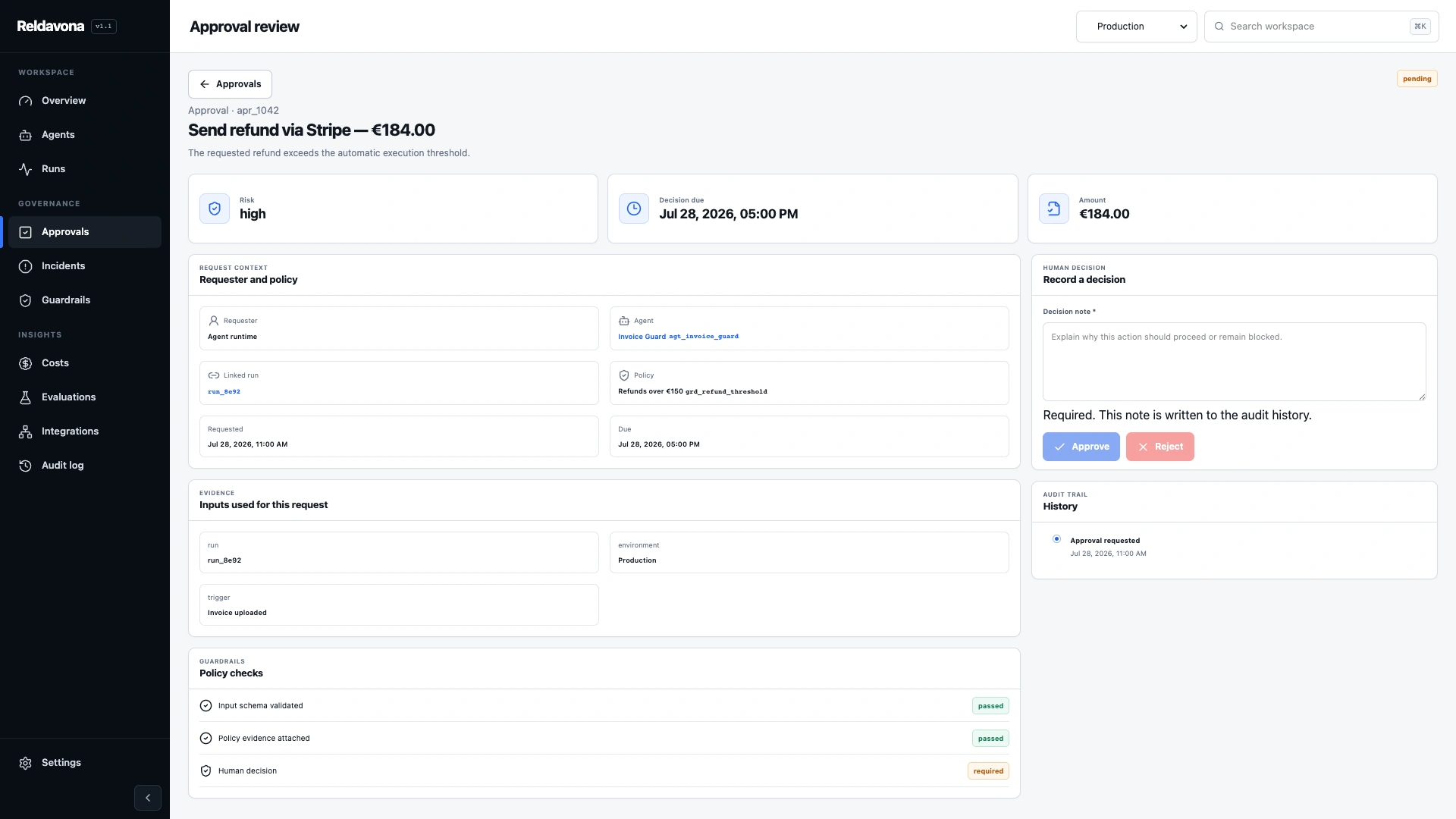The height and width of the screenshot is (819, 1456).
Task: Open the Integrations network icon
Action: [25, 431]
